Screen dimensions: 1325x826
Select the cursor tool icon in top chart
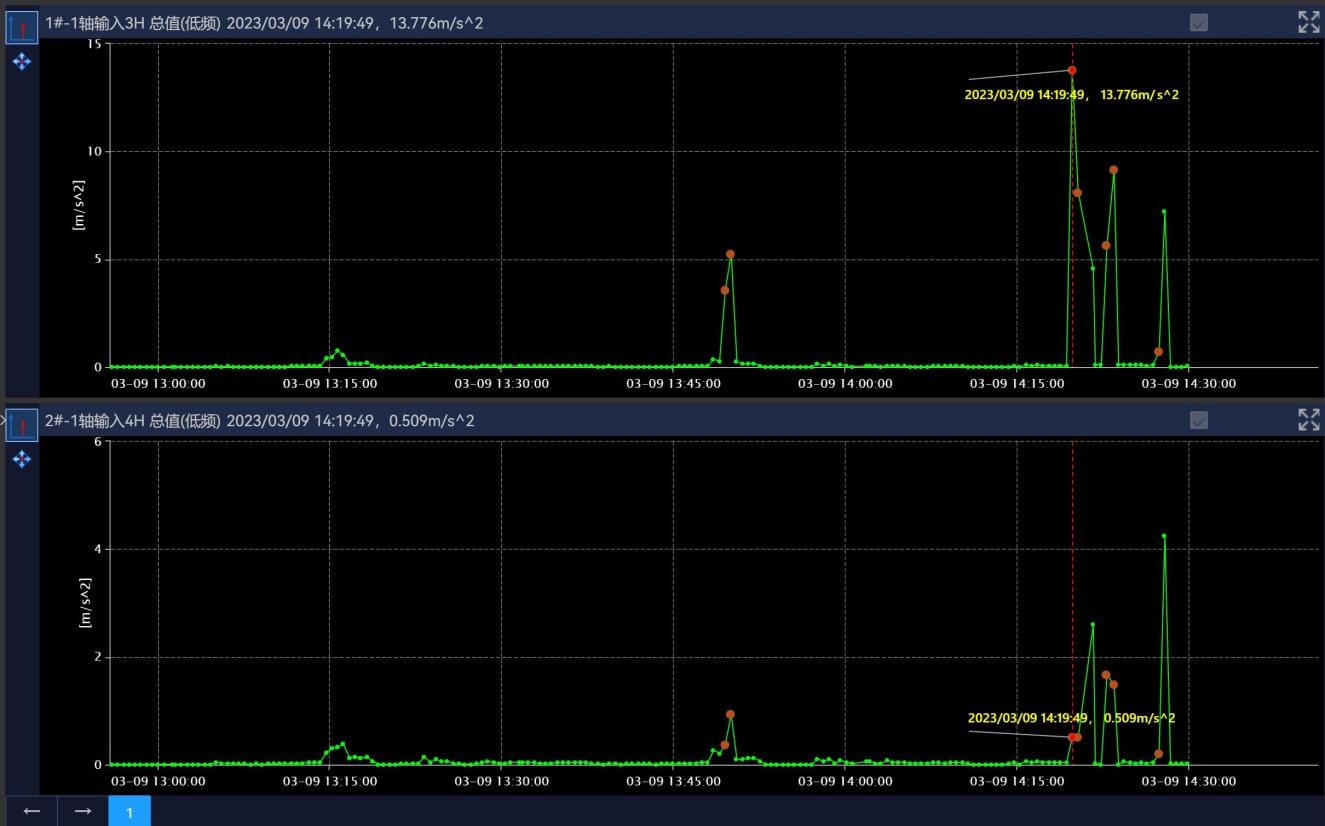coord(22,26)
